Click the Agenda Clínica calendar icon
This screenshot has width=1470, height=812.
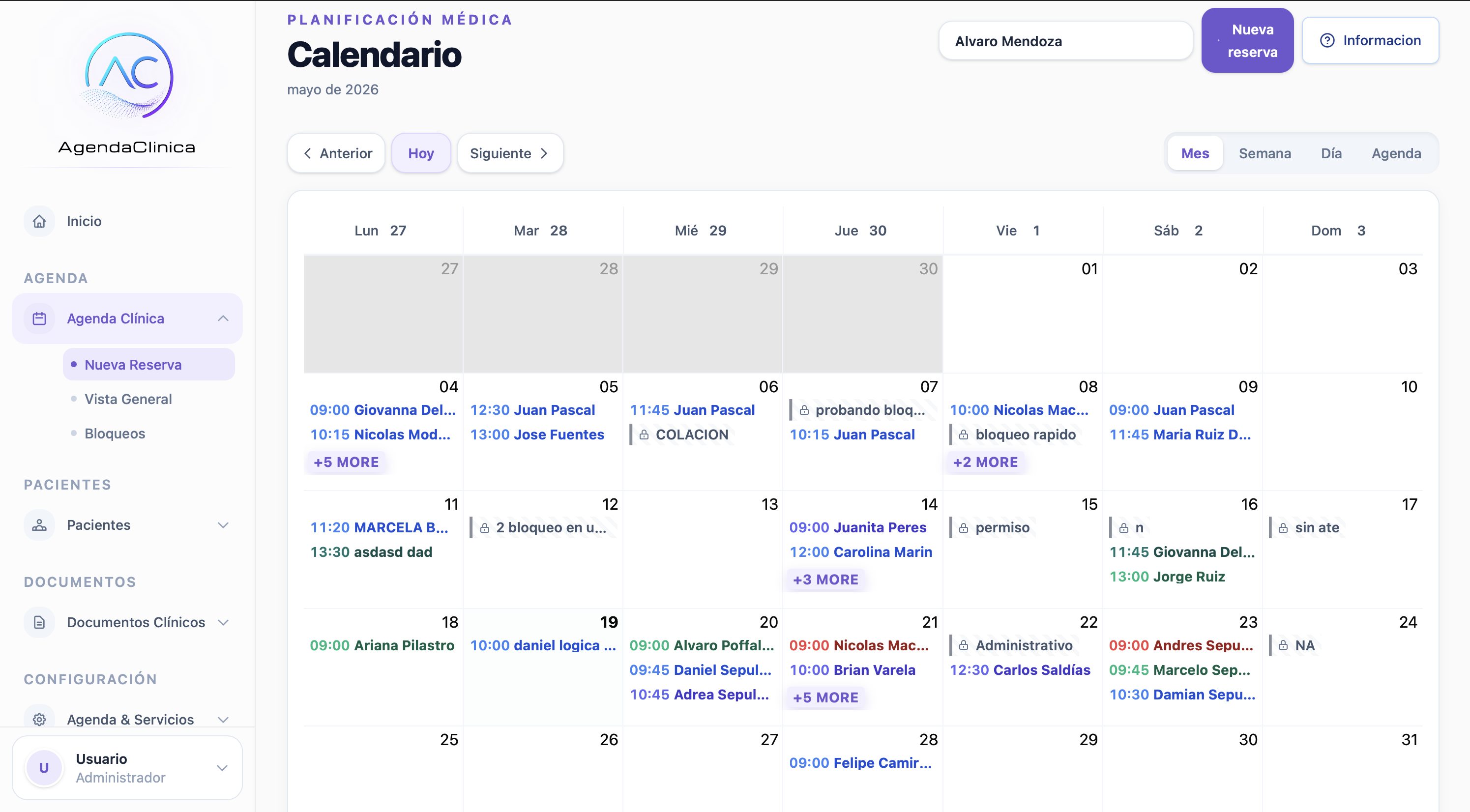[39, 319]
